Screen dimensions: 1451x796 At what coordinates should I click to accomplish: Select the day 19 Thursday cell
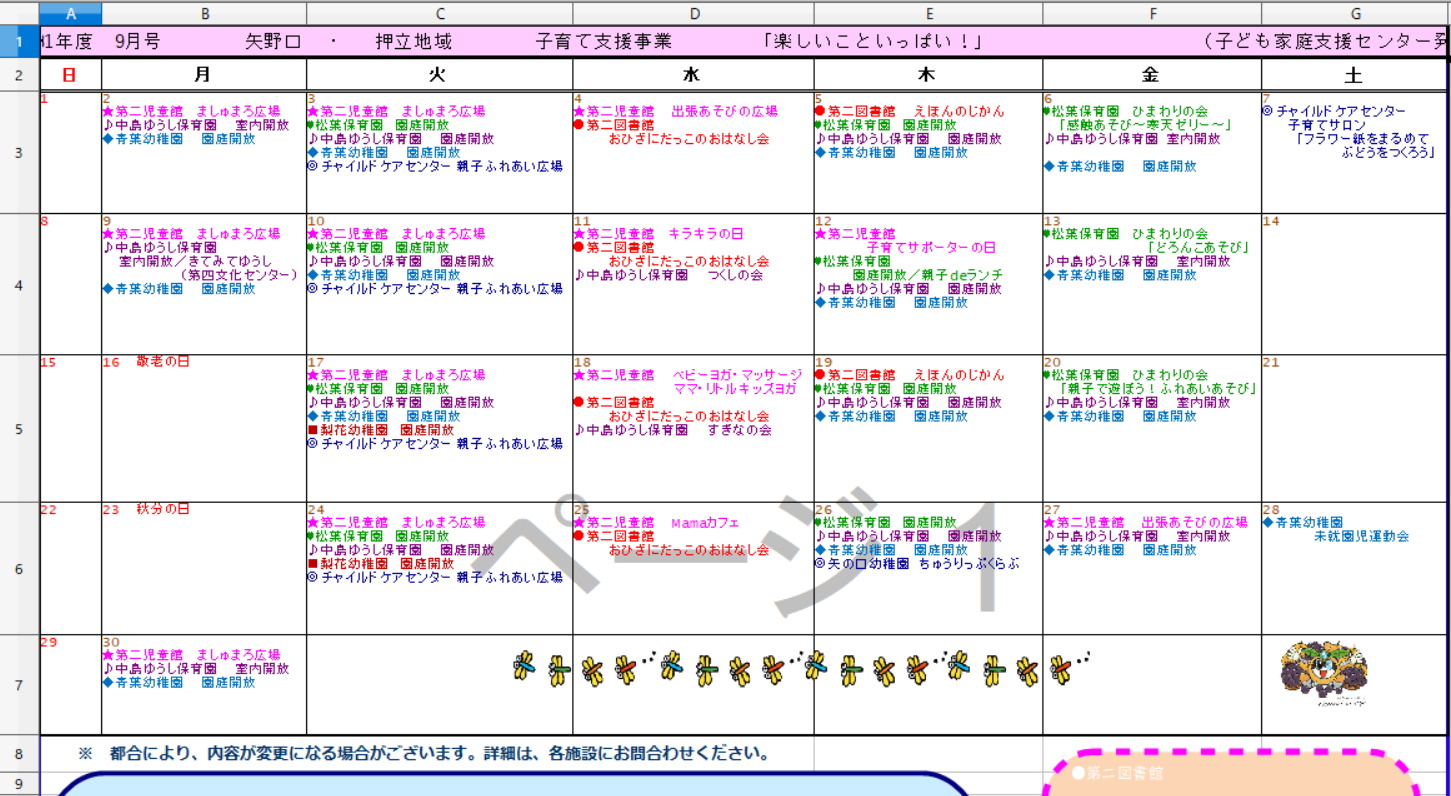[928, 428]
